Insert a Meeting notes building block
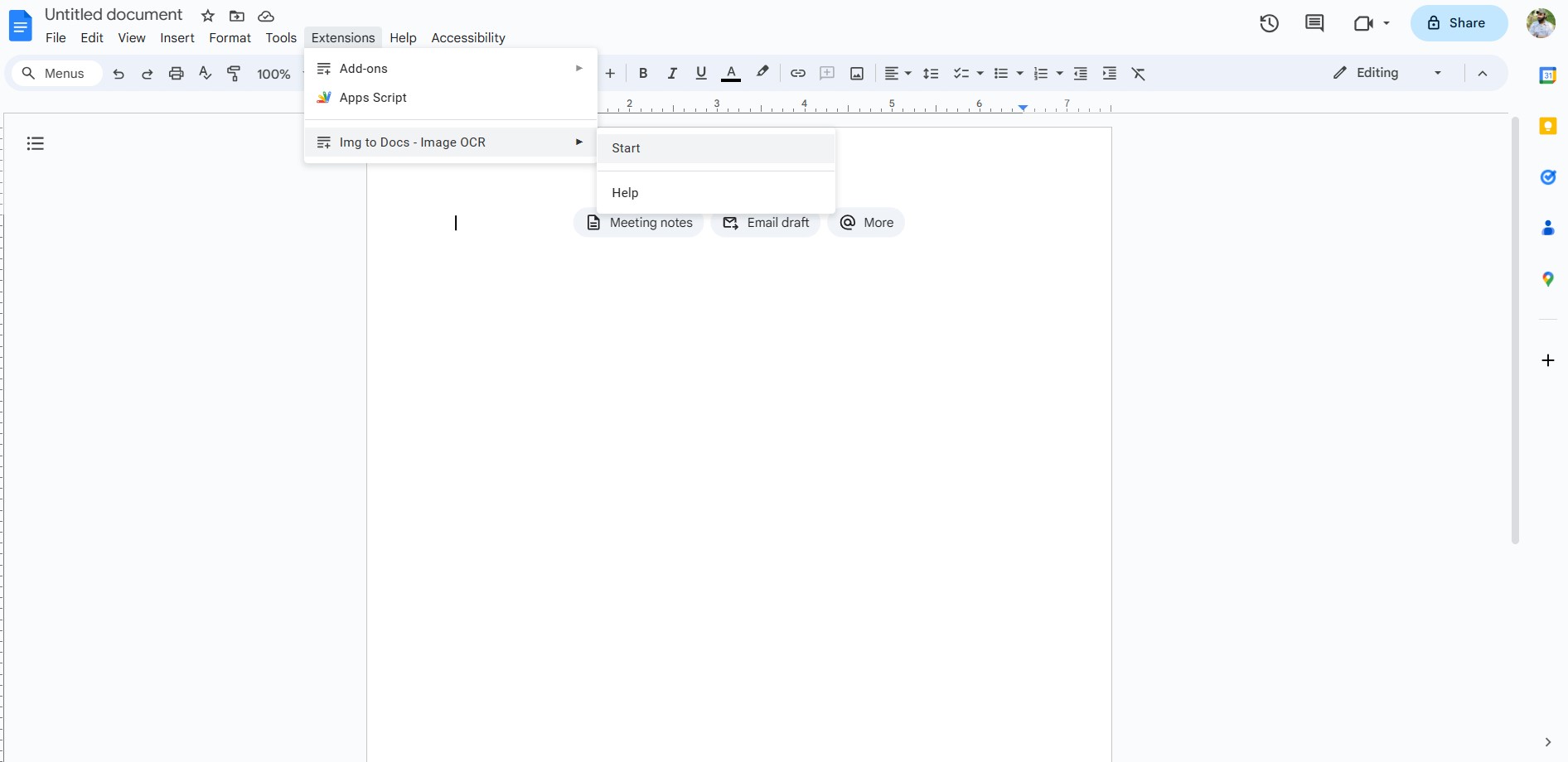1568x762 pixels. pyautogui.click(x=638, y=222)
